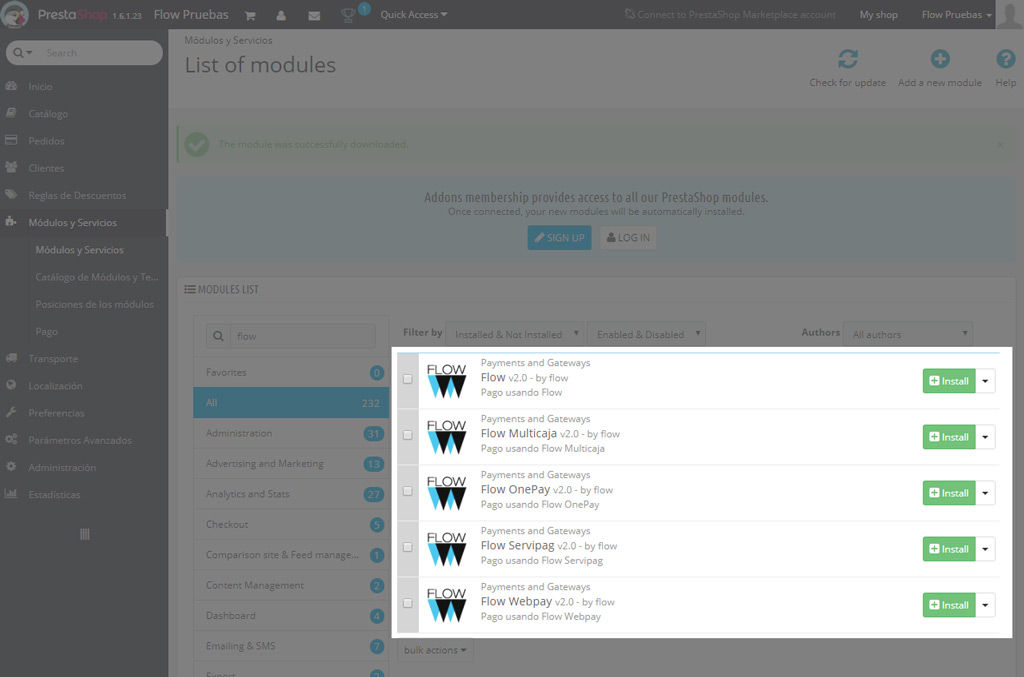Open the Enabled & Disabled filter
Image resolution: width=1024 pixels, height=677 pixels.
click(x=647, y=334)
